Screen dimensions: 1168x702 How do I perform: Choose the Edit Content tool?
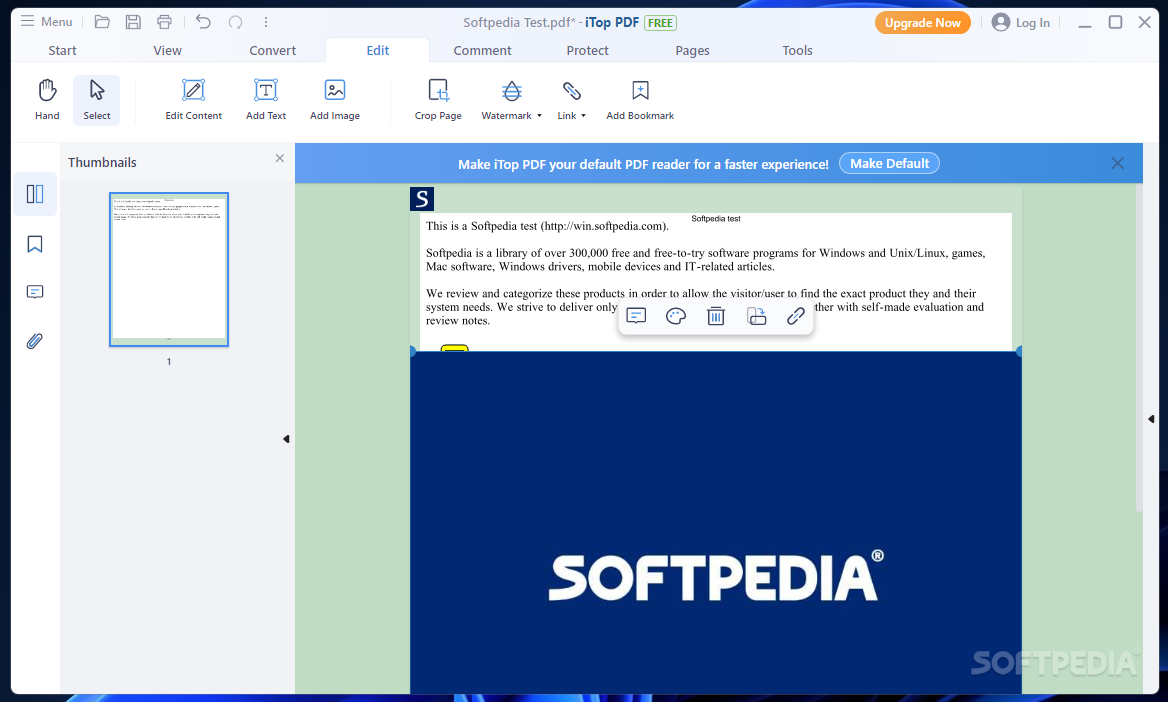pos(194,99)
